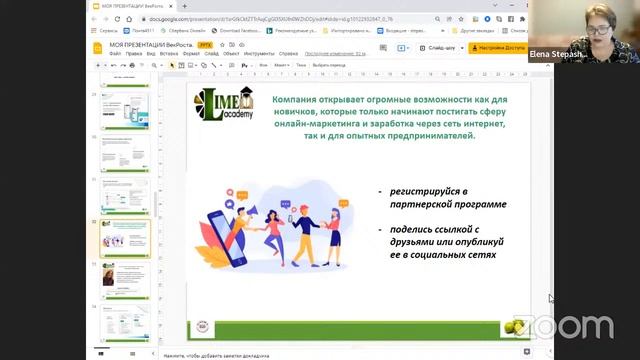Open a new browser tab

(184, 6)
